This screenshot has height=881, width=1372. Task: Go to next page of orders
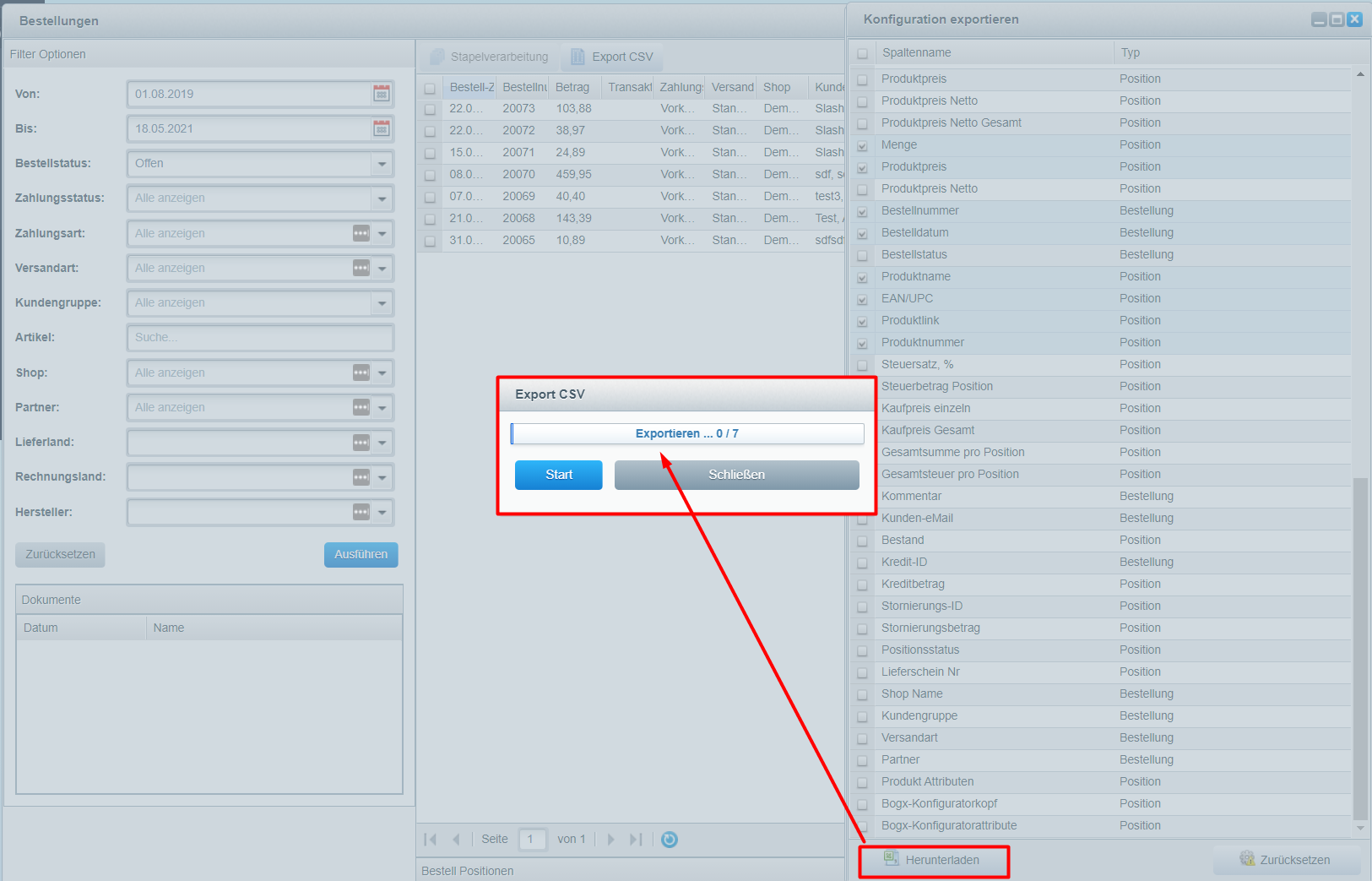pyautogui.click(x=611, y=839)
